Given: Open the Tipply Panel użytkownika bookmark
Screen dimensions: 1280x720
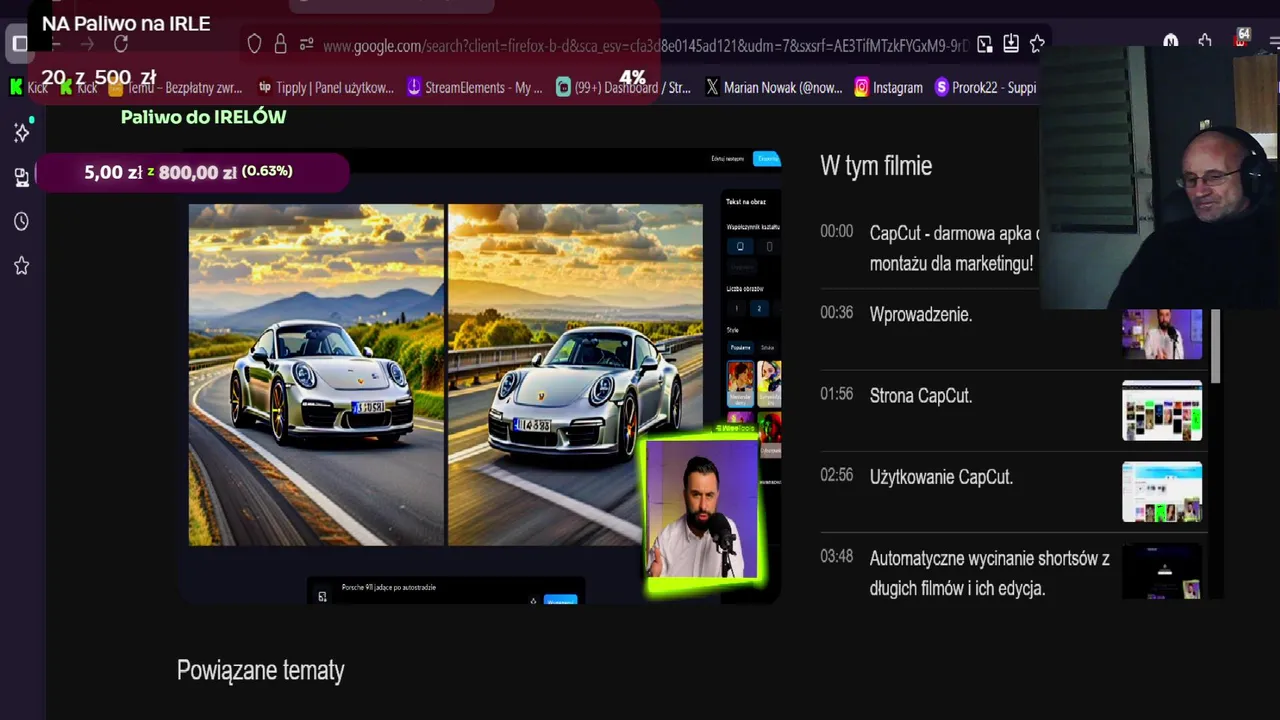Looking at the screenshot, I should pyautogui.click(x=325, y=88).
